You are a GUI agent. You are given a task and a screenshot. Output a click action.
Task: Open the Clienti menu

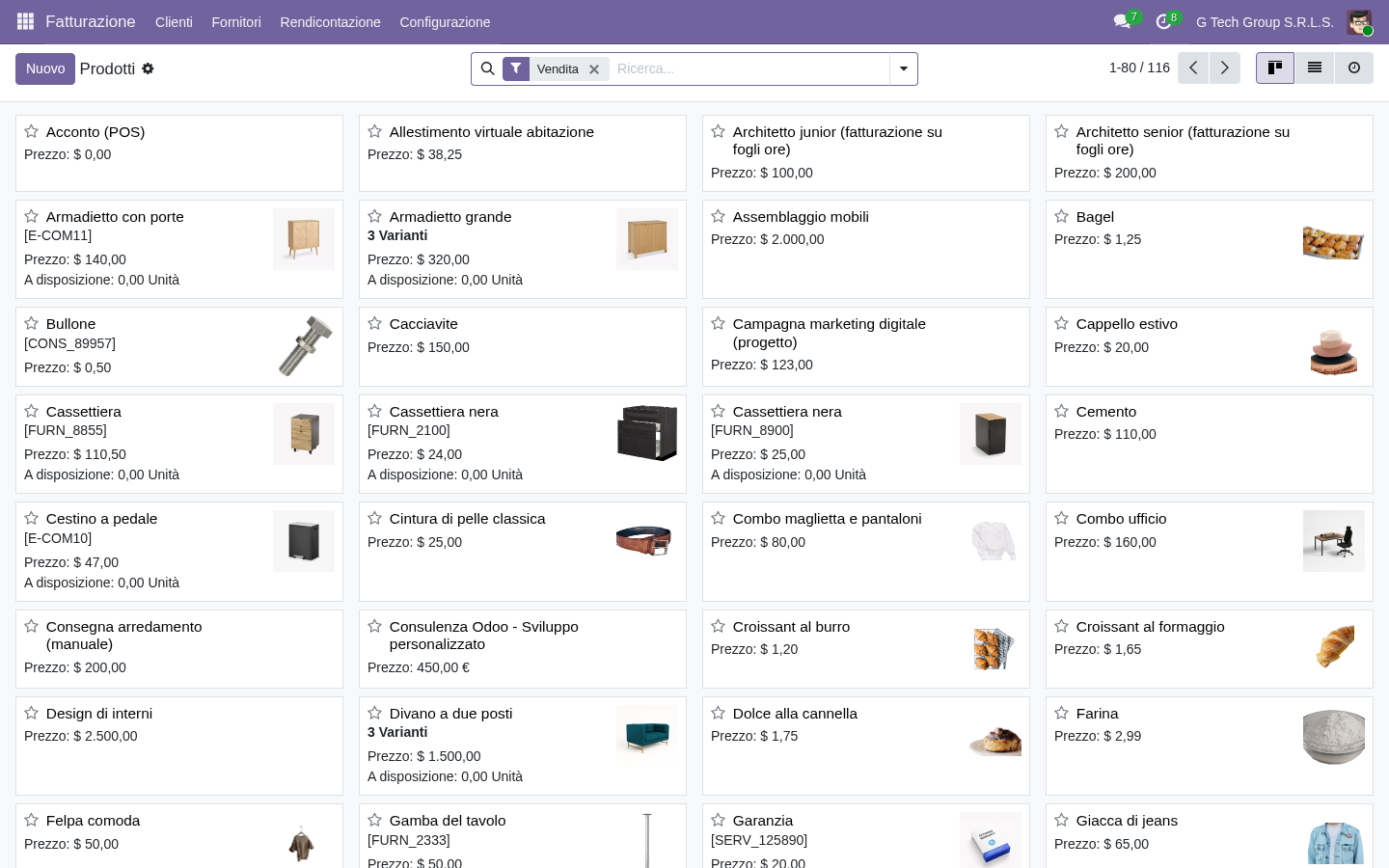[x=174, y=22]
